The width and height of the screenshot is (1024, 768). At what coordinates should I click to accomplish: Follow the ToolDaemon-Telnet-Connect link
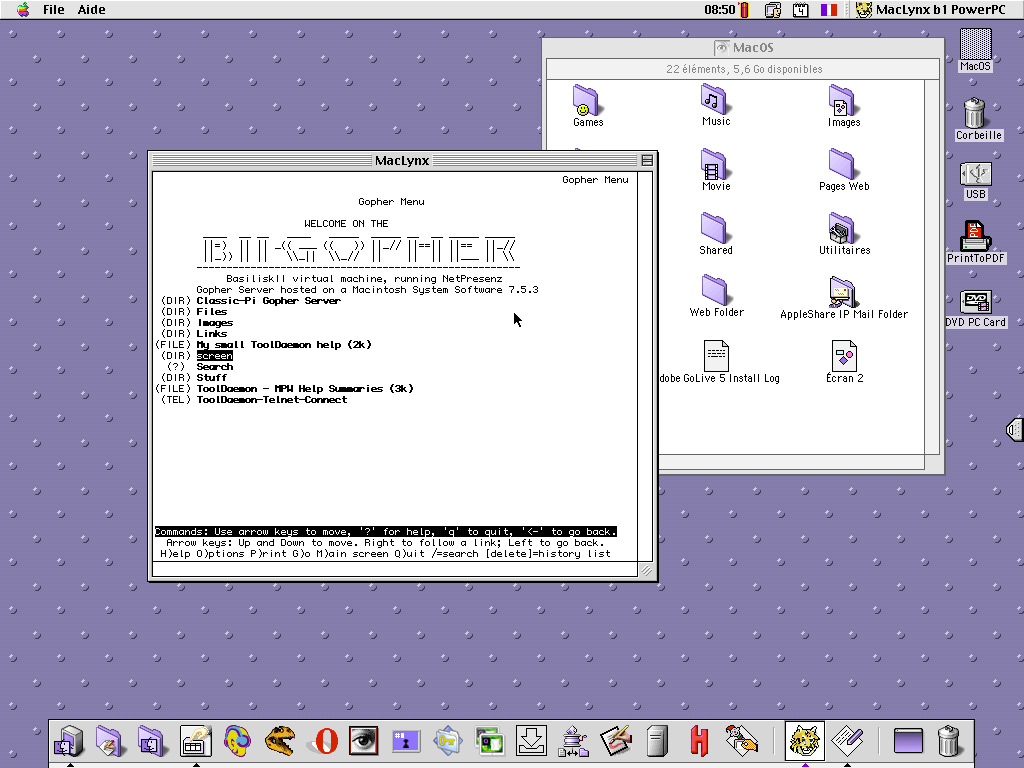(272, 400)
